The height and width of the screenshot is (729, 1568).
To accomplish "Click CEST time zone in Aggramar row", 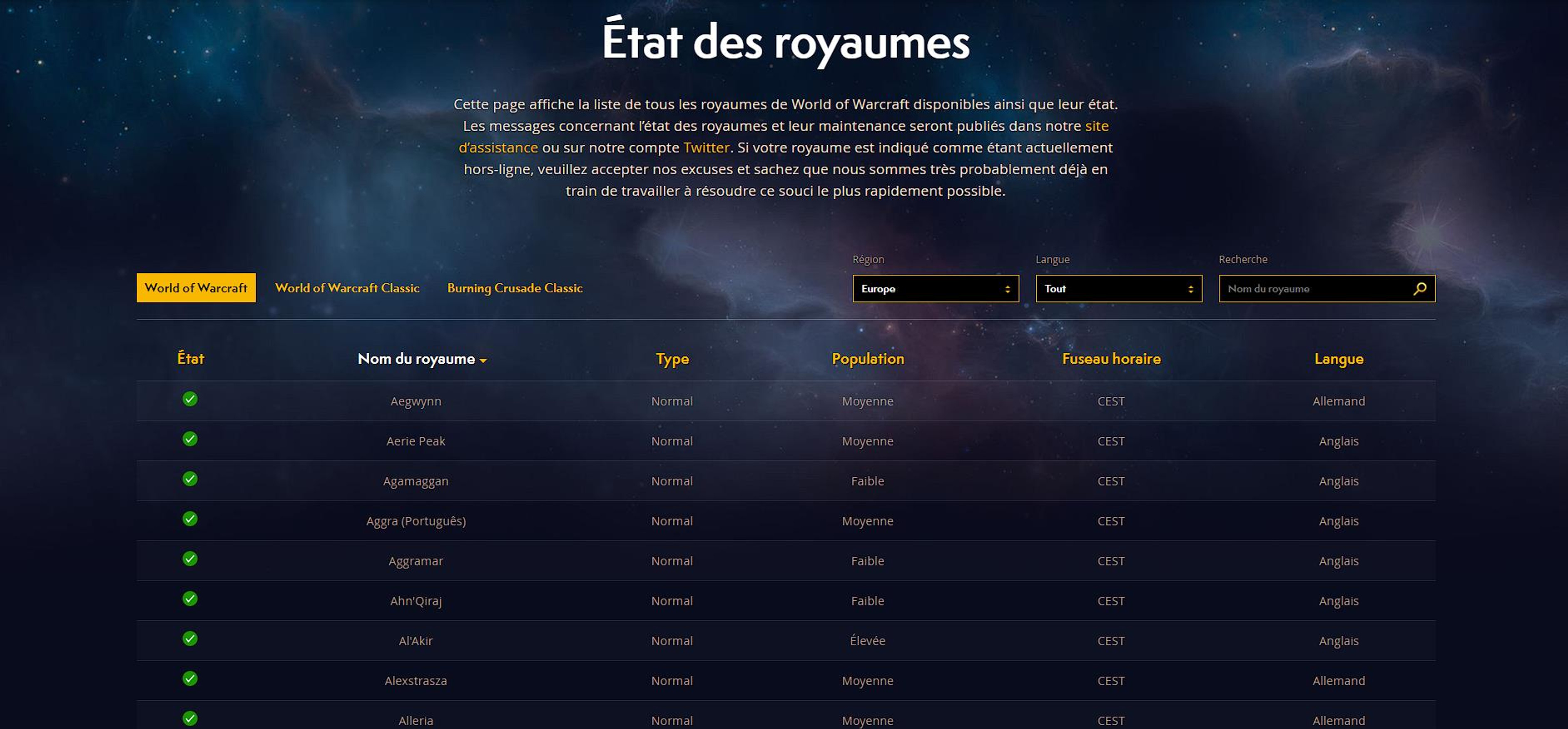I will pyautogui.click(x=1111, y=561).
